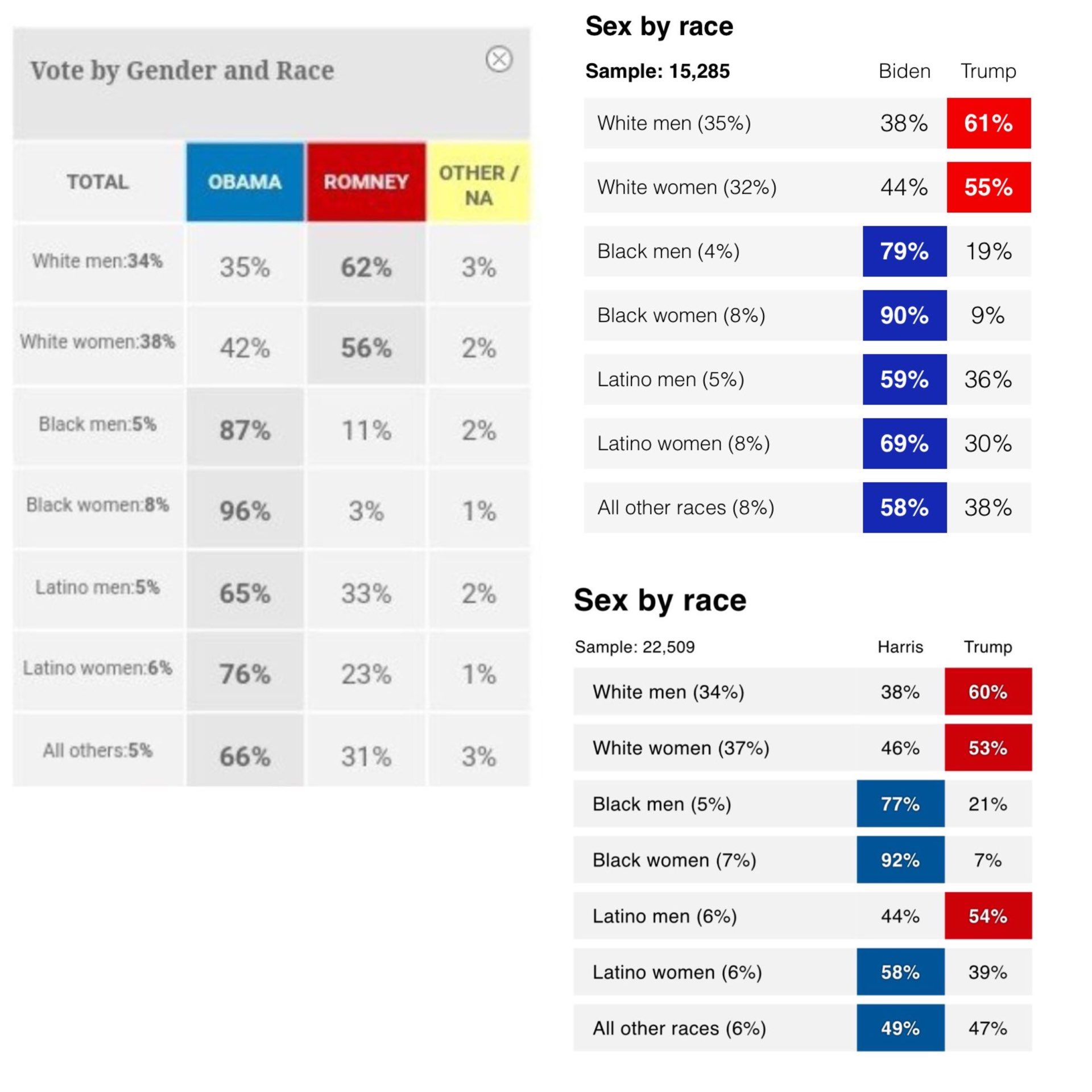
Task: Close the Vote by Gender and Race panel
Action: tap(499, 59)
